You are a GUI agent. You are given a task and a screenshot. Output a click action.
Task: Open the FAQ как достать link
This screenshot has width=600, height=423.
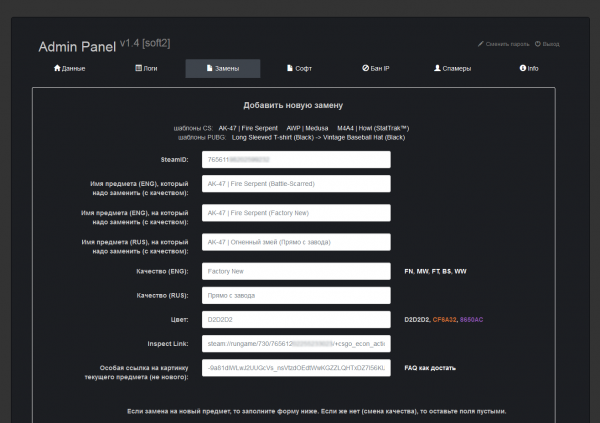coord(430,368)
